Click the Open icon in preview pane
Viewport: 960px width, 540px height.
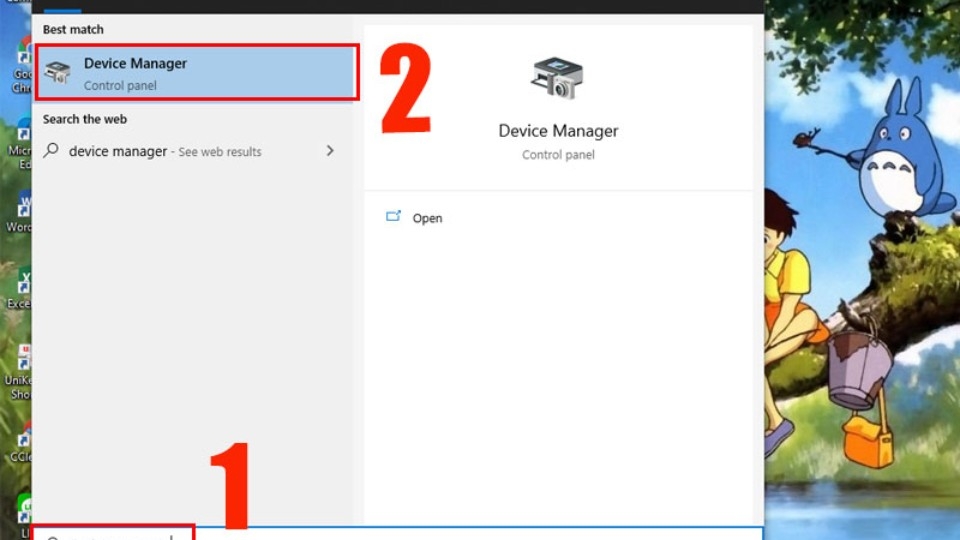coord(393,217)
